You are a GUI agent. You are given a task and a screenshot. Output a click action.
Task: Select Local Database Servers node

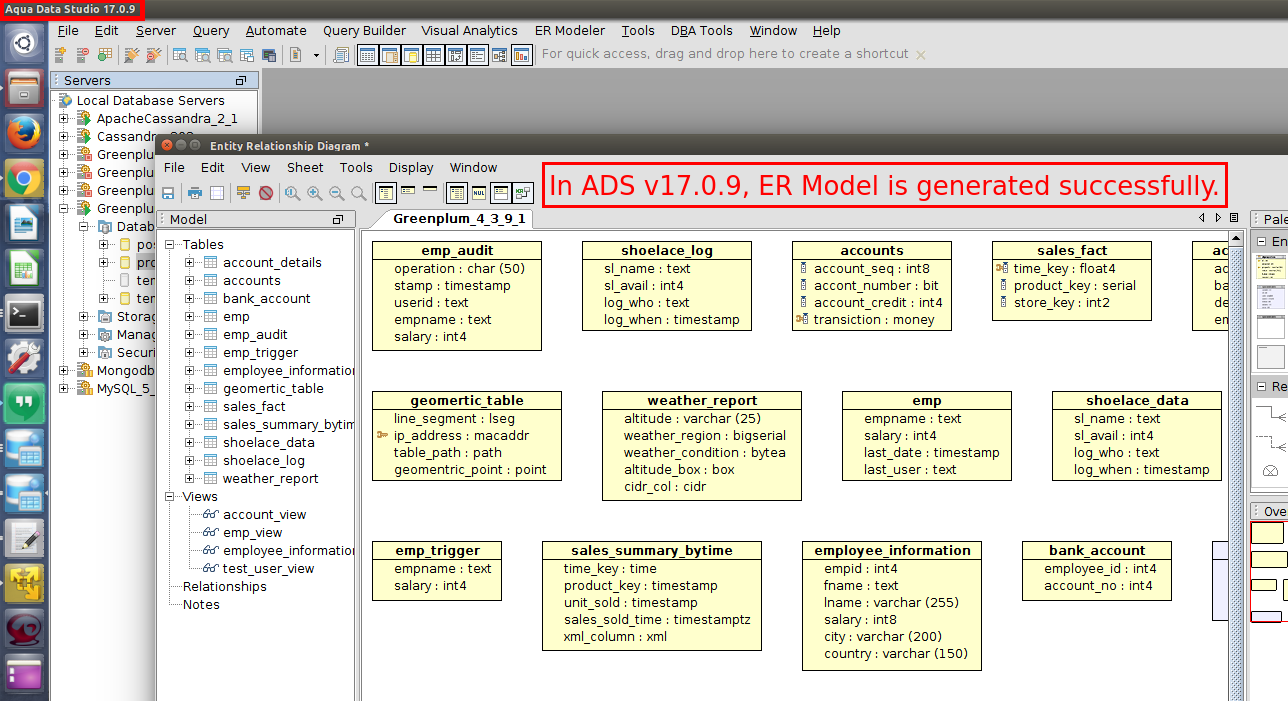click(x=150, y=101)
